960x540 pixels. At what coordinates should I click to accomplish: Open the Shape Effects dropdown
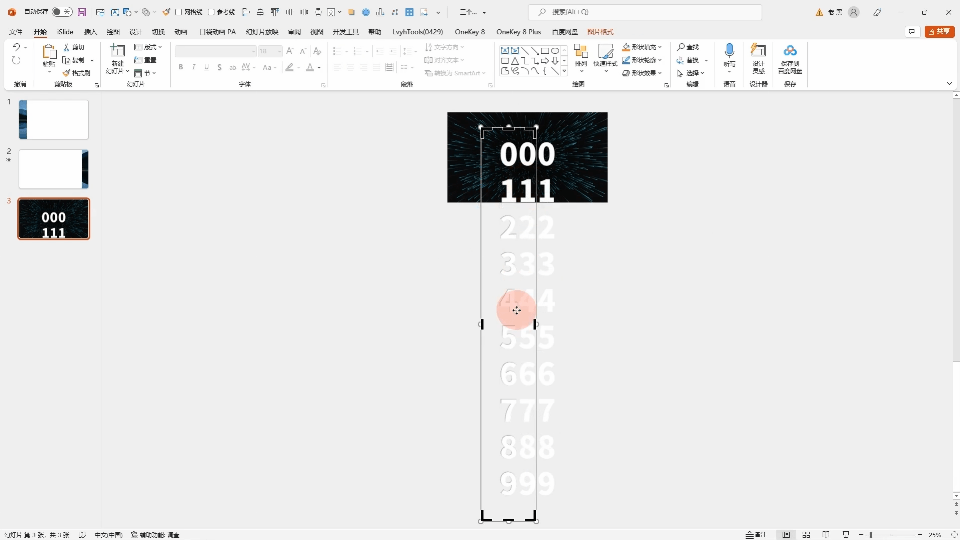click(642, 73)
